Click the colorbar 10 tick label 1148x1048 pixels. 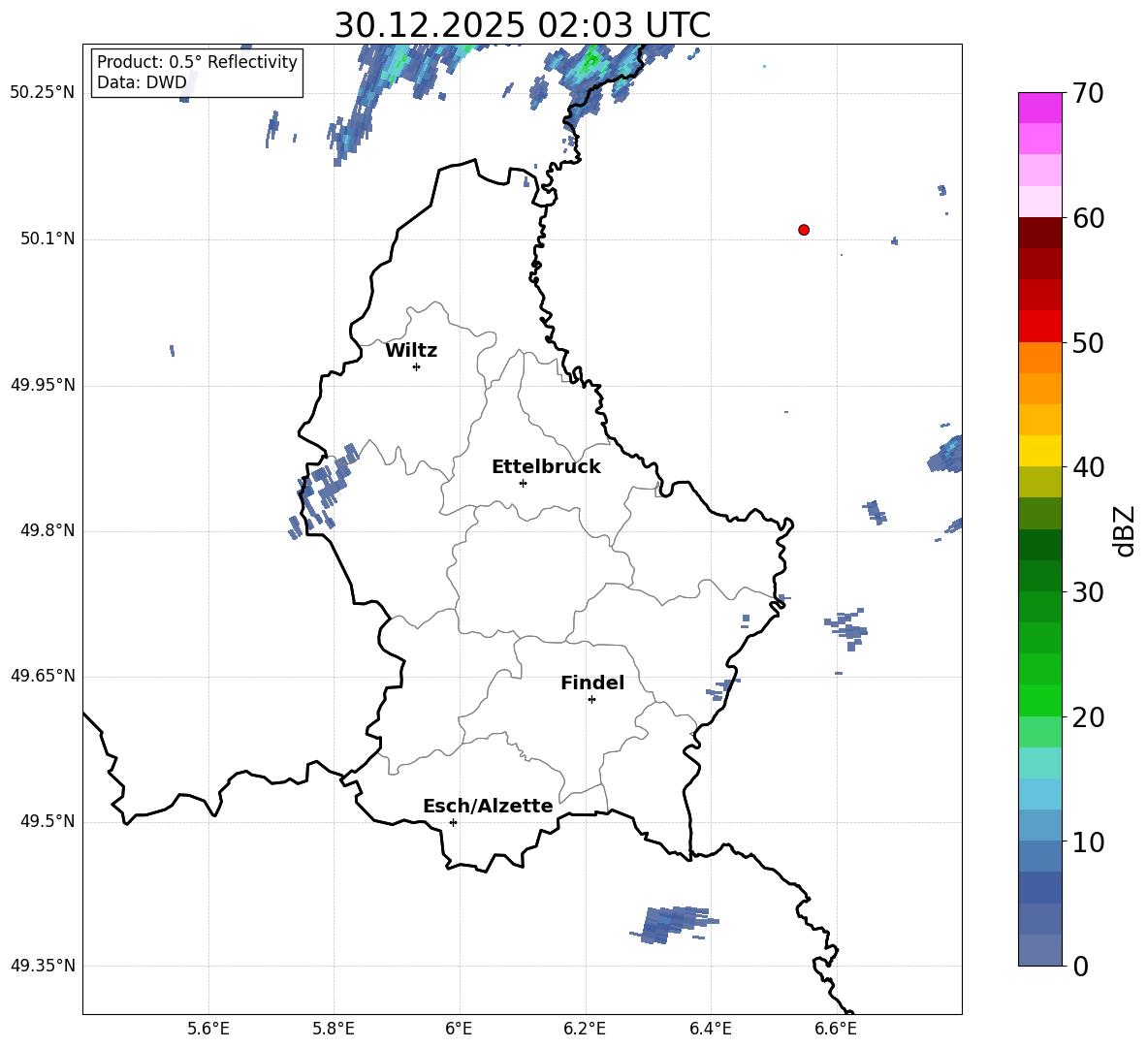coord(1088,842)
